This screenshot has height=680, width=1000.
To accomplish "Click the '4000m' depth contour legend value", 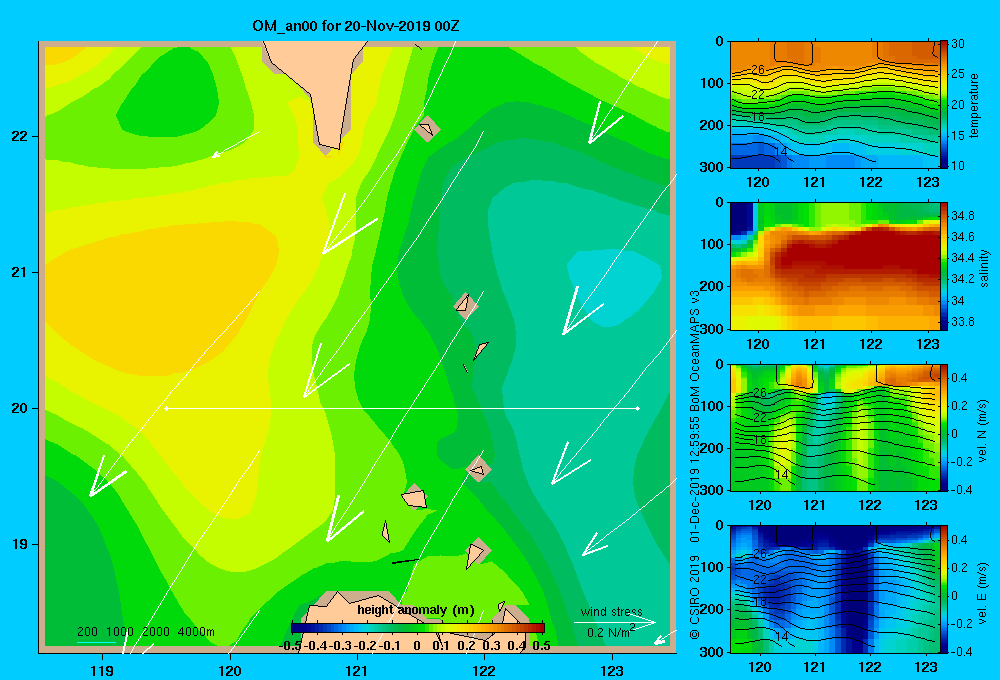I will 196,632.
